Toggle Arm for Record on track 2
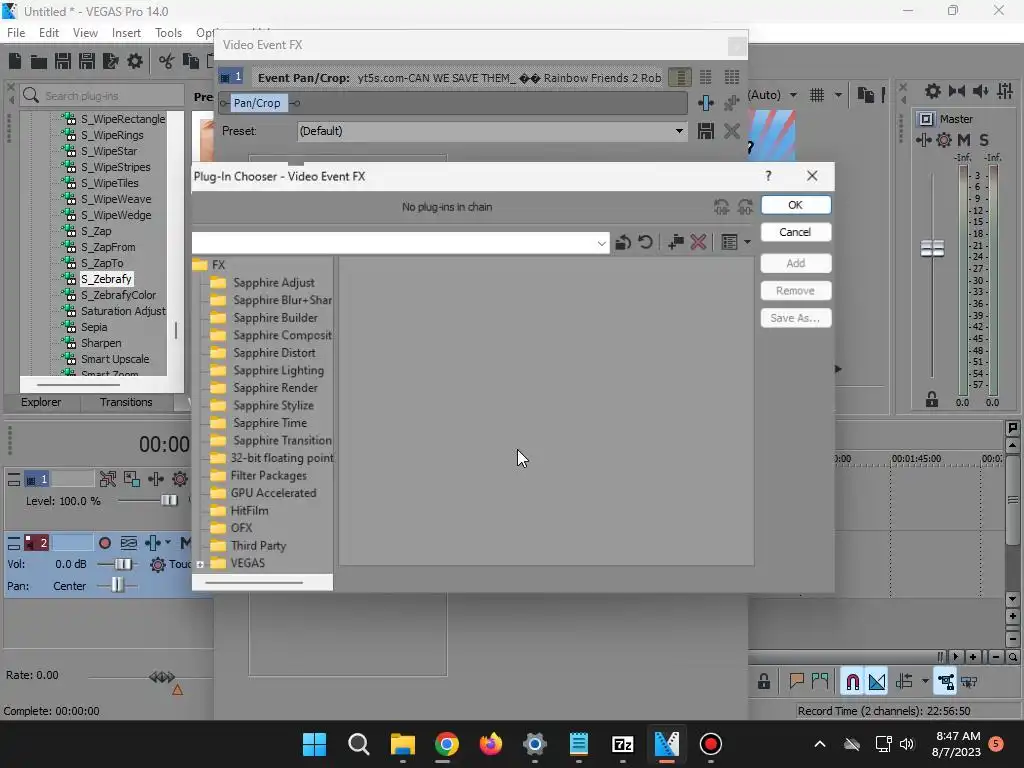The image size is (1024, 768). (104, 543)
